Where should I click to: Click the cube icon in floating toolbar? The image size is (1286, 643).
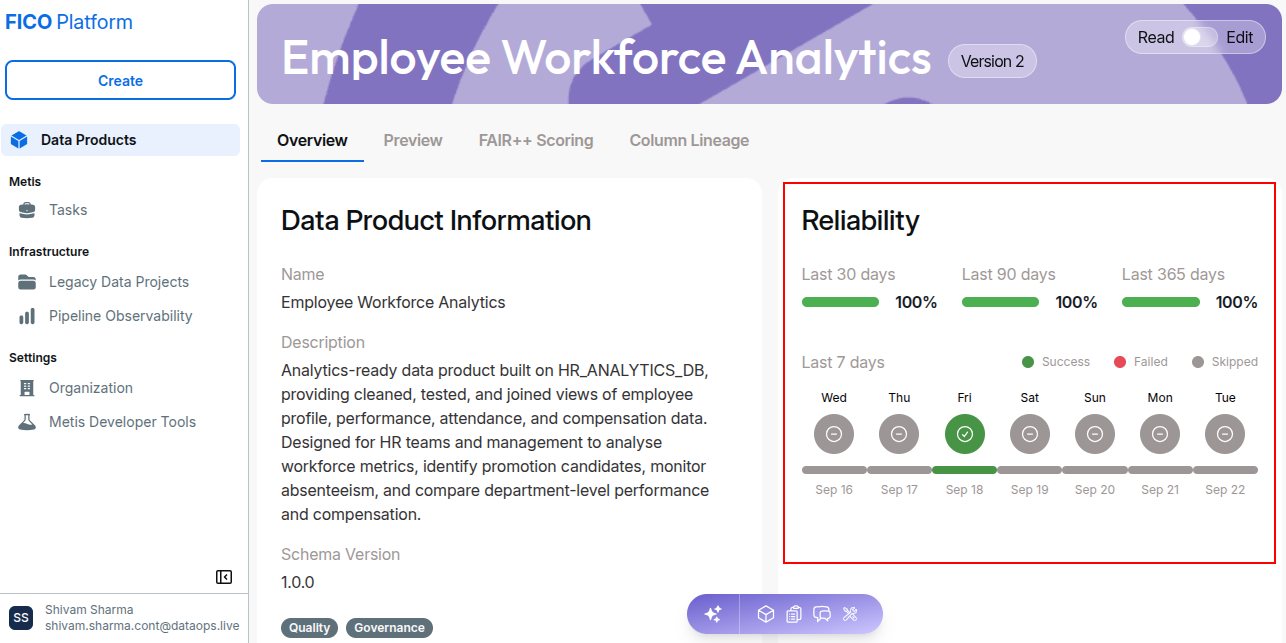tap(766, 614)
